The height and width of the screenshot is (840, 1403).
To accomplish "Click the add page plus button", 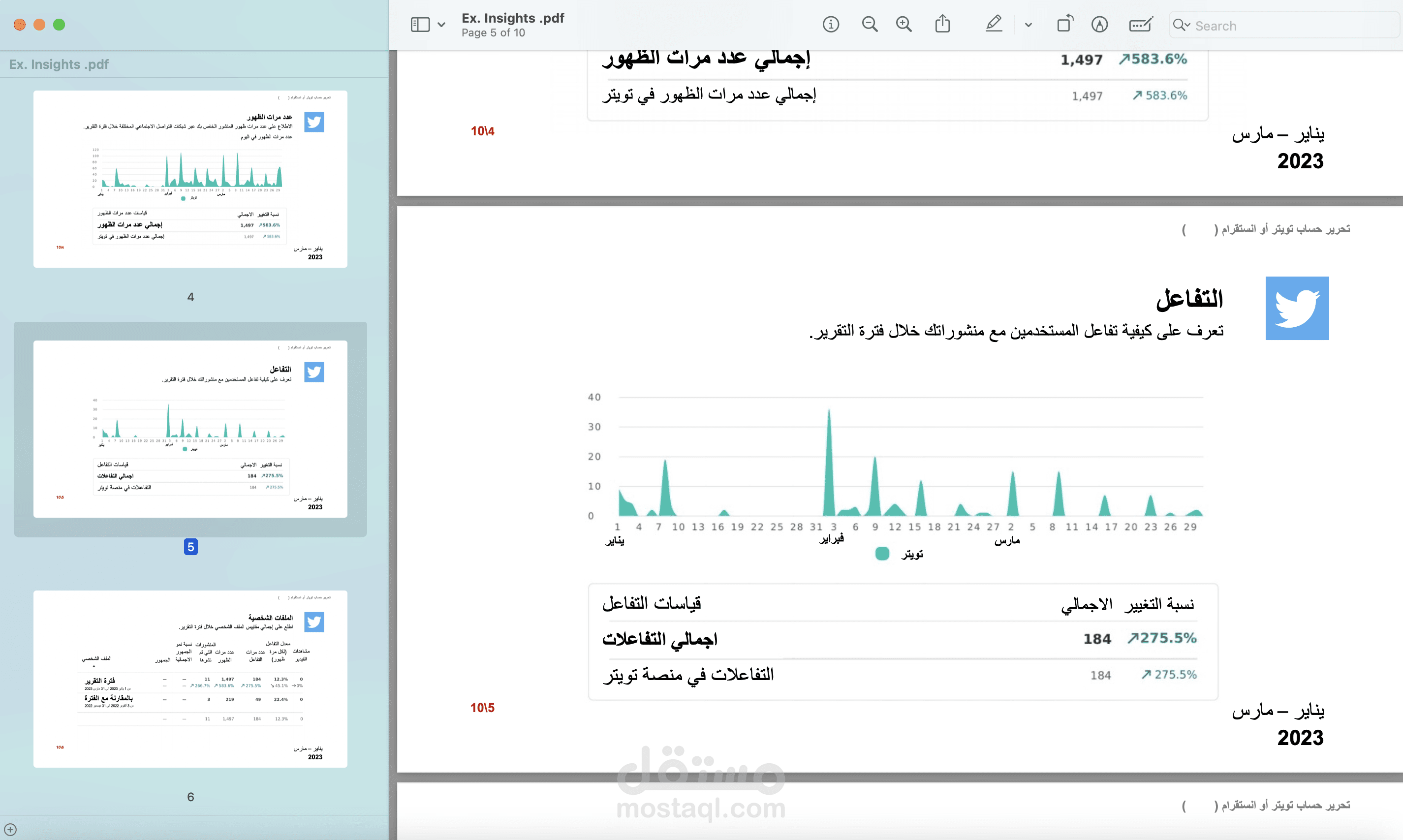I will pos(10,829).
